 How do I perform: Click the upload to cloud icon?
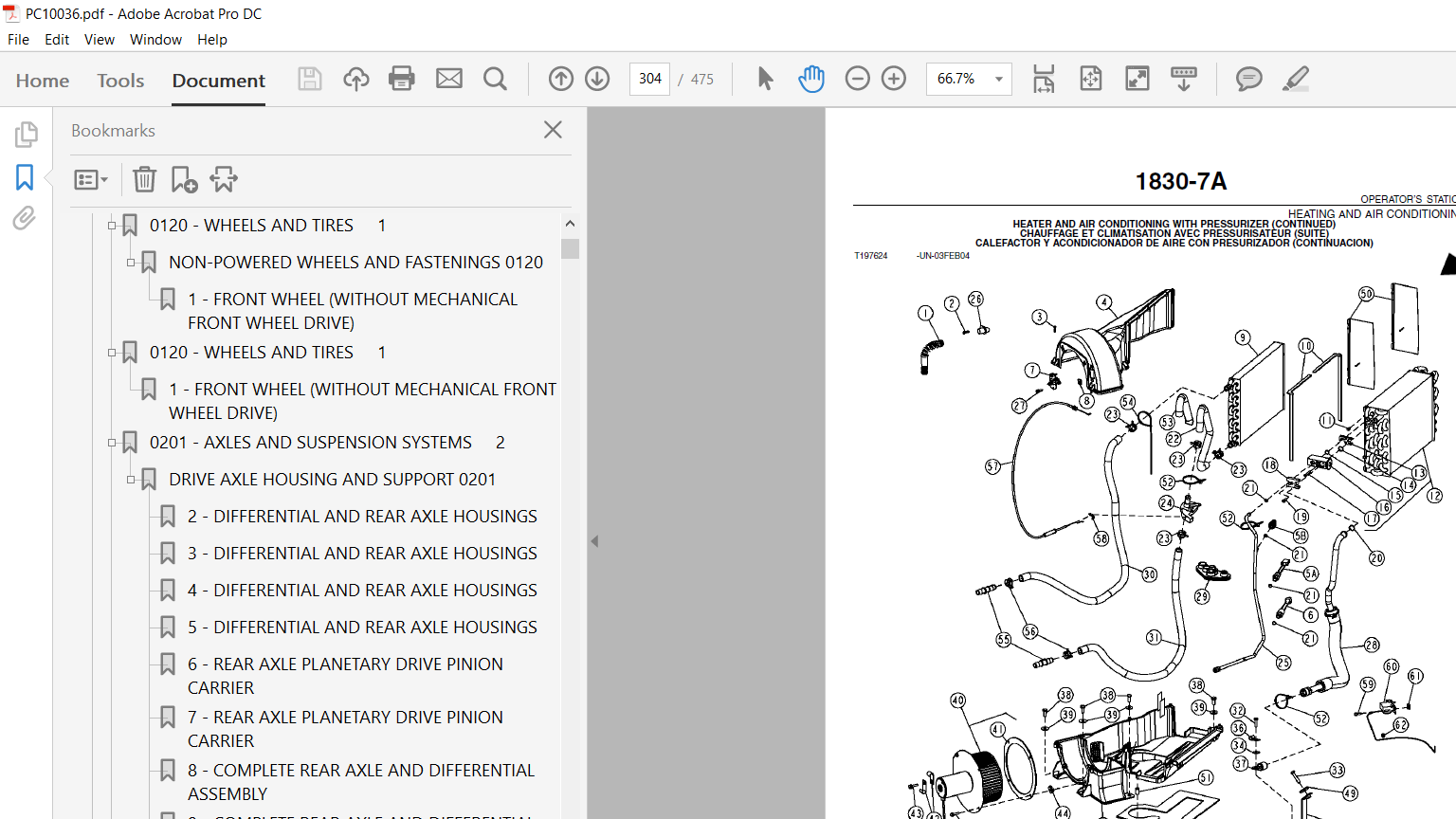(356, 79)
